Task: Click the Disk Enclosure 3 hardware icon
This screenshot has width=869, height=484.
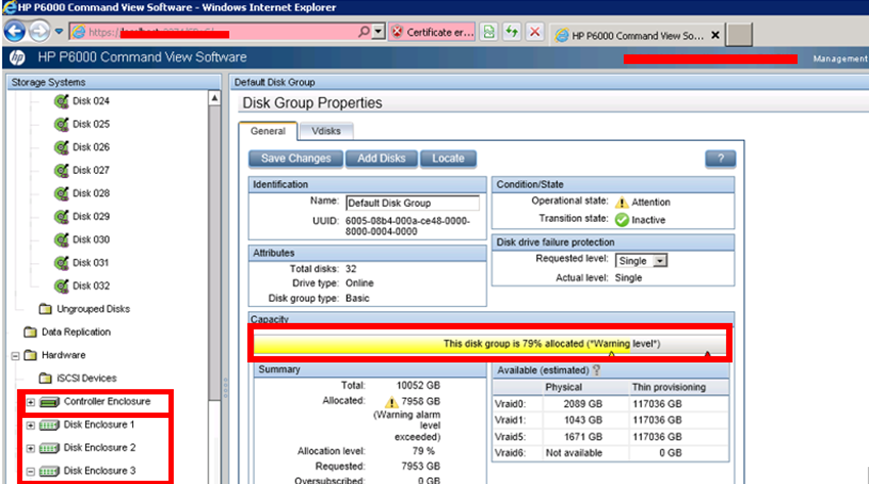Action: click(49, 471)
